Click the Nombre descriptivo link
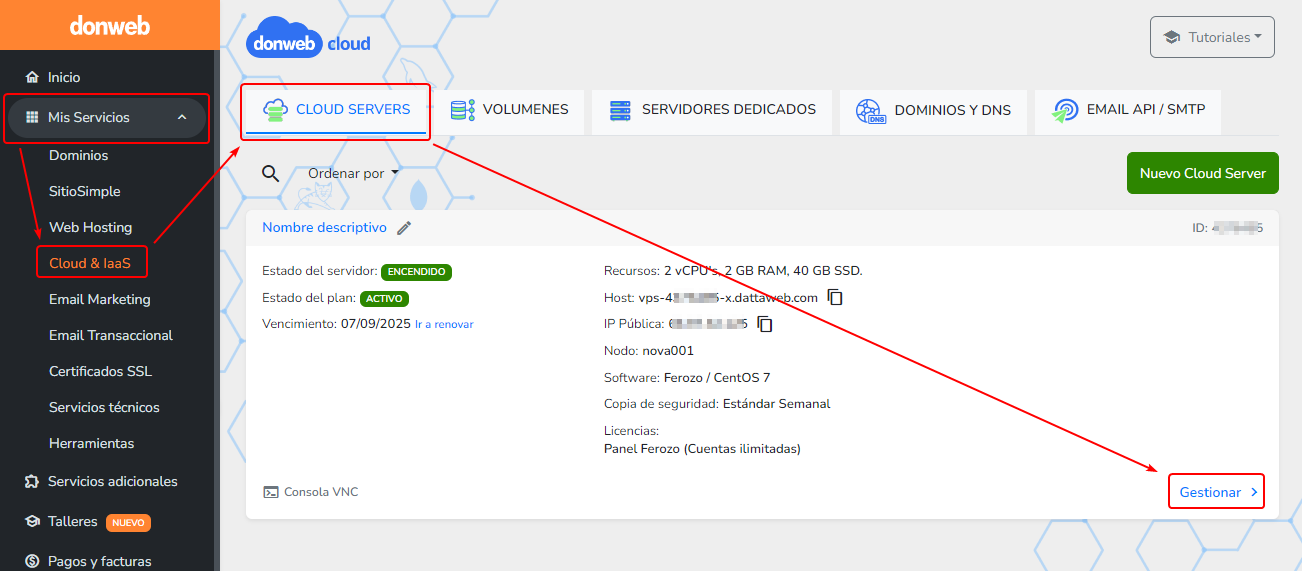 click(324, 227)
